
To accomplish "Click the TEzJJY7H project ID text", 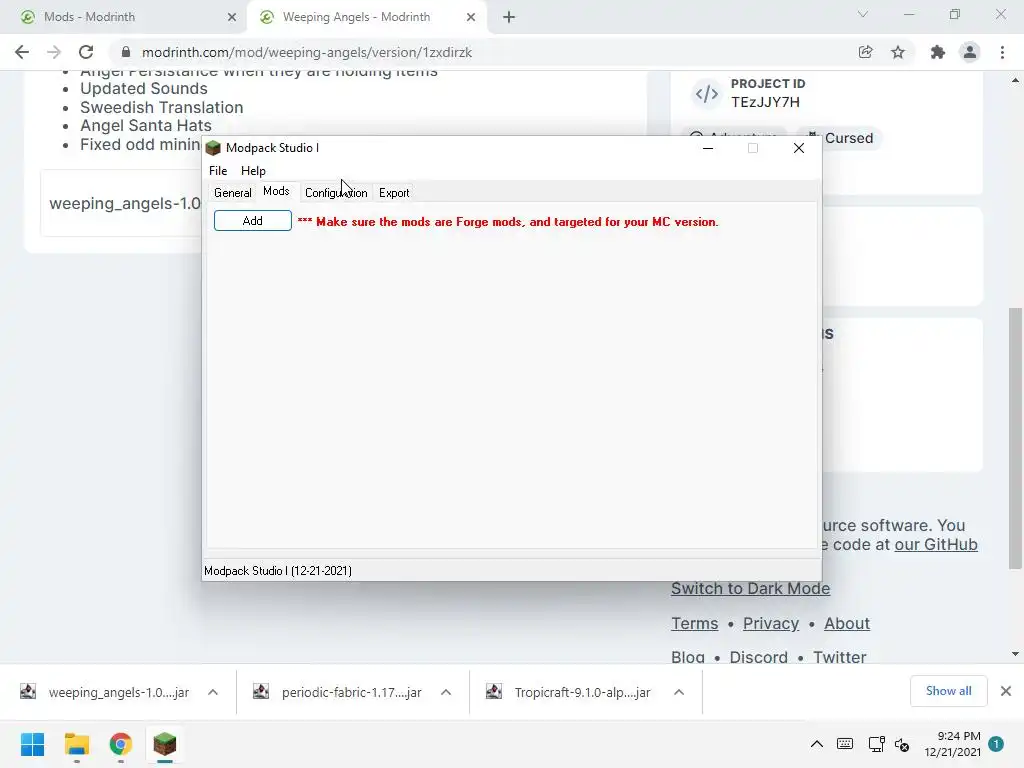I will click(x=765, y=102).
